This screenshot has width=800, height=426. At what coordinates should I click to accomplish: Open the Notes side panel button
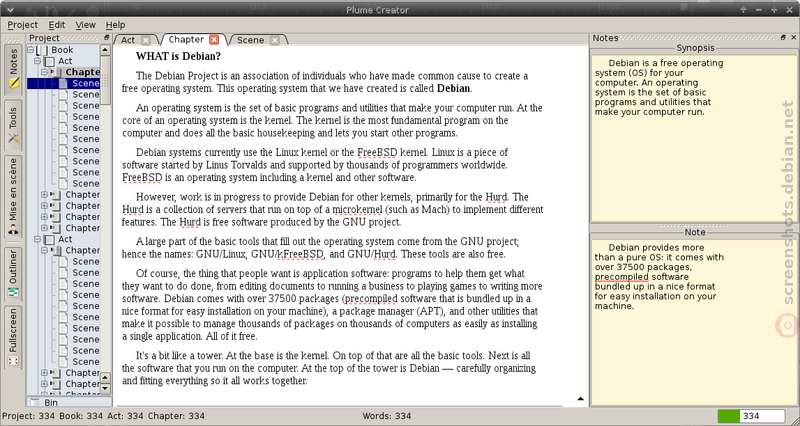click(x=13, y=68)
